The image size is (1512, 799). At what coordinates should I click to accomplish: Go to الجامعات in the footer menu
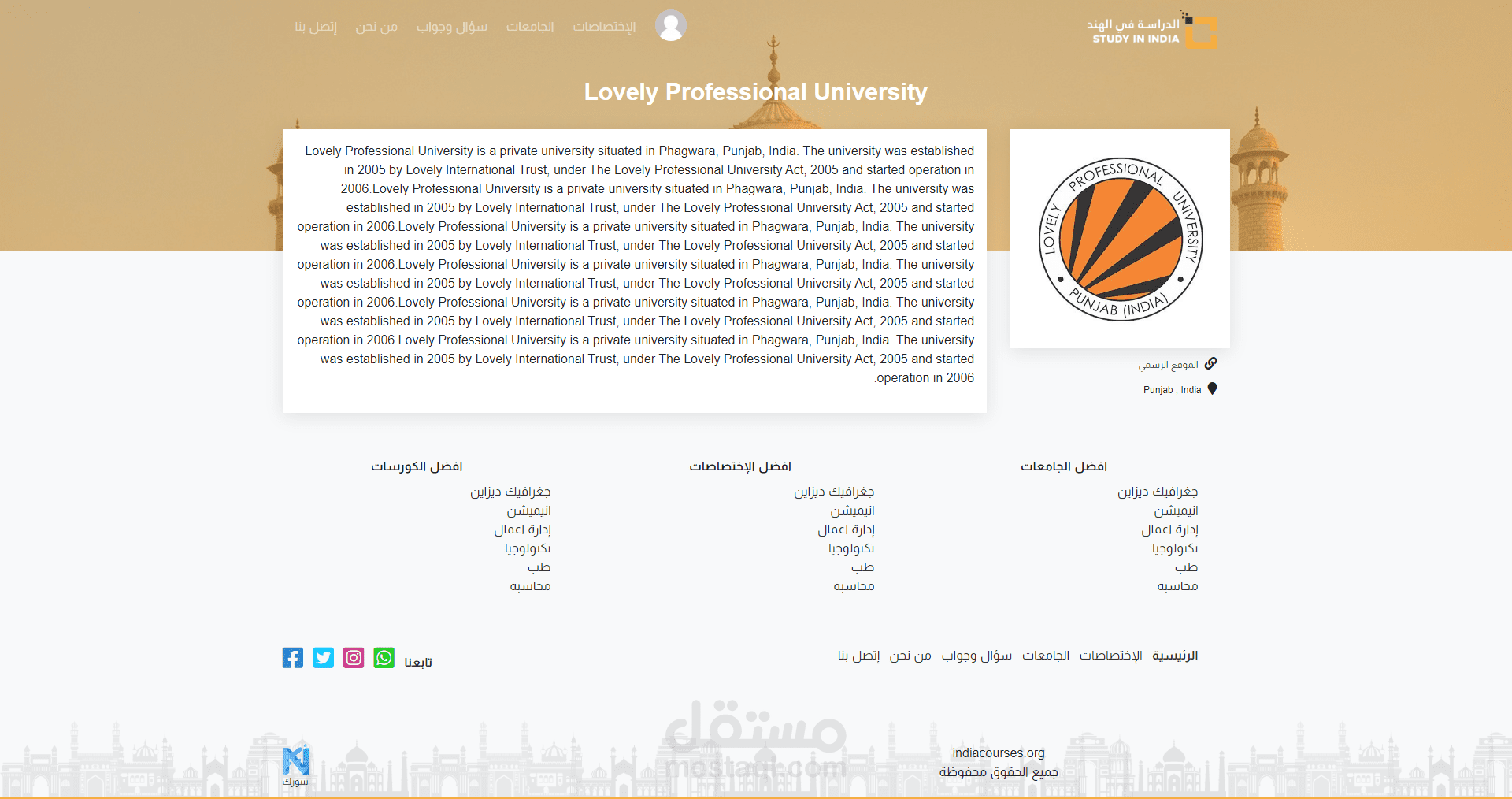tap(1046, 656)
